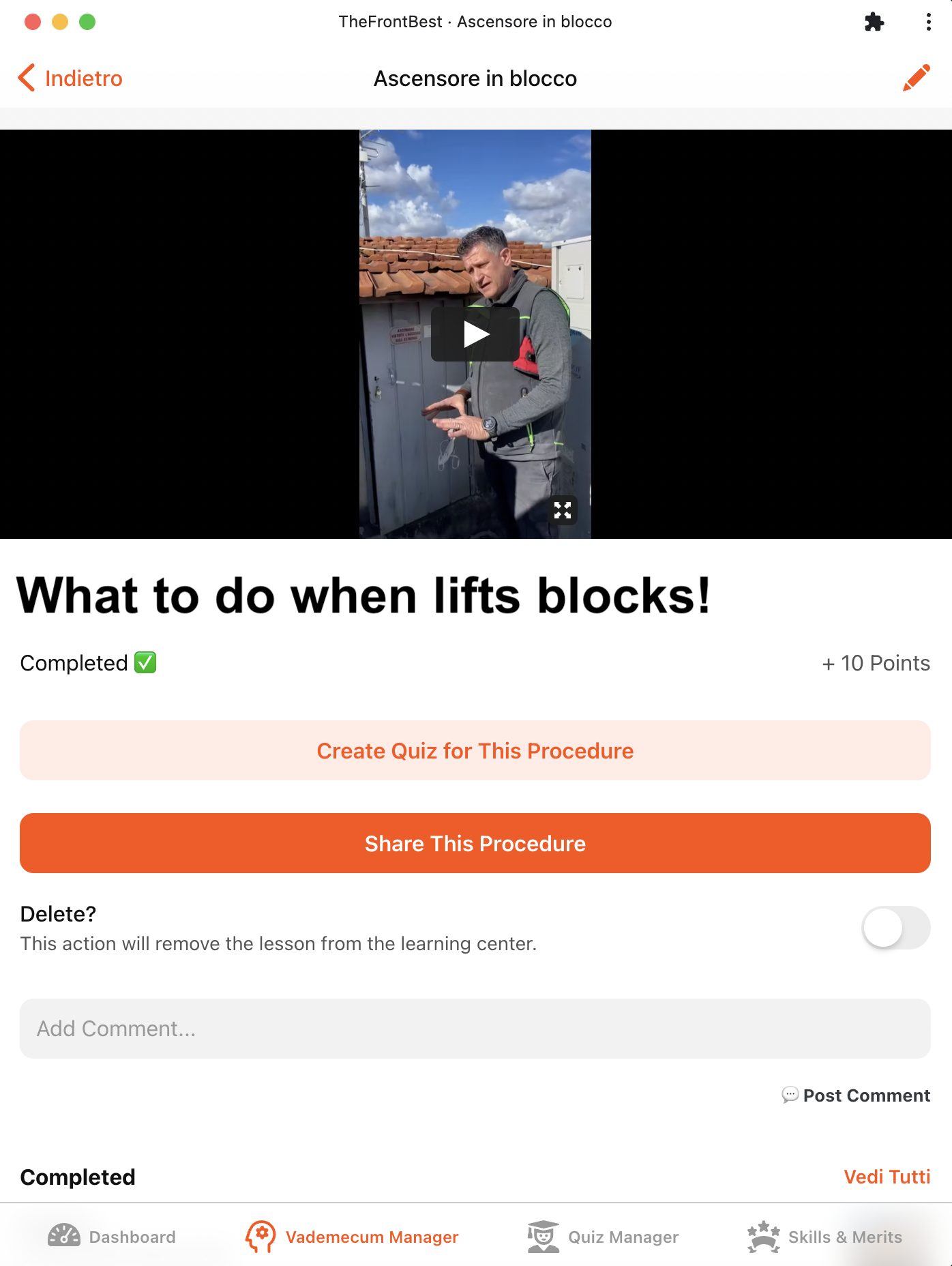Click the green Completed checkmark
The height and width of the screenshot is (1266, 952).
pos(145,662)
